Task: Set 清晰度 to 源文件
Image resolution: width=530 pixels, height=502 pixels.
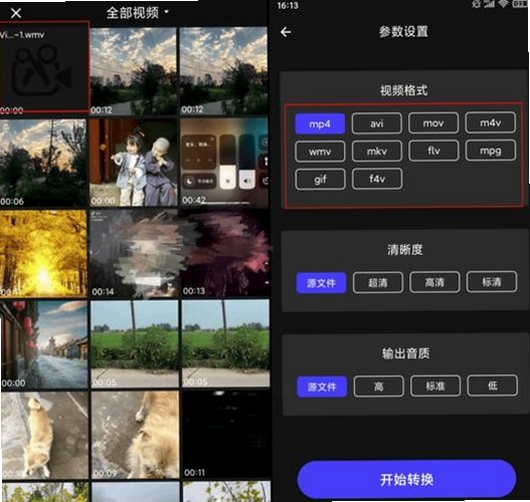Action: [x=321, y=283]
